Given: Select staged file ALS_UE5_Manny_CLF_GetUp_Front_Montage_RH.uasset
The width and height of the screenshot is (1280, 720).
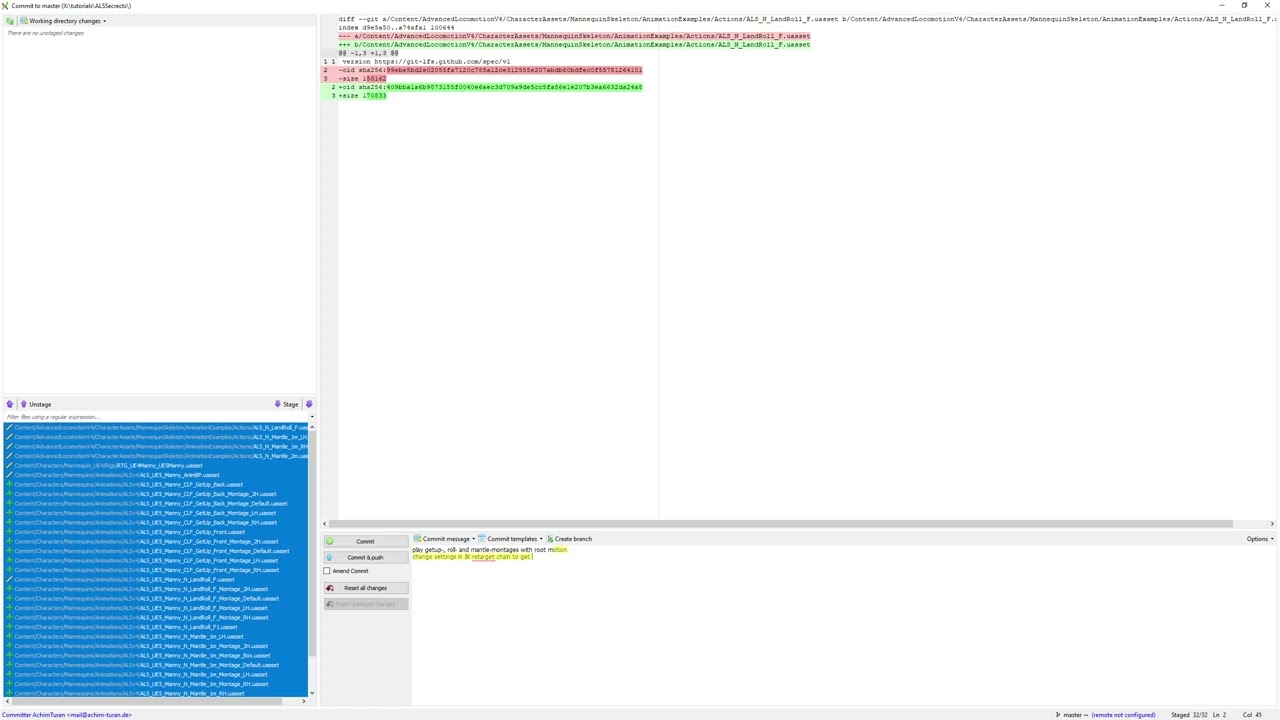Looking at the screenshot, I should [x=156, y=570].
